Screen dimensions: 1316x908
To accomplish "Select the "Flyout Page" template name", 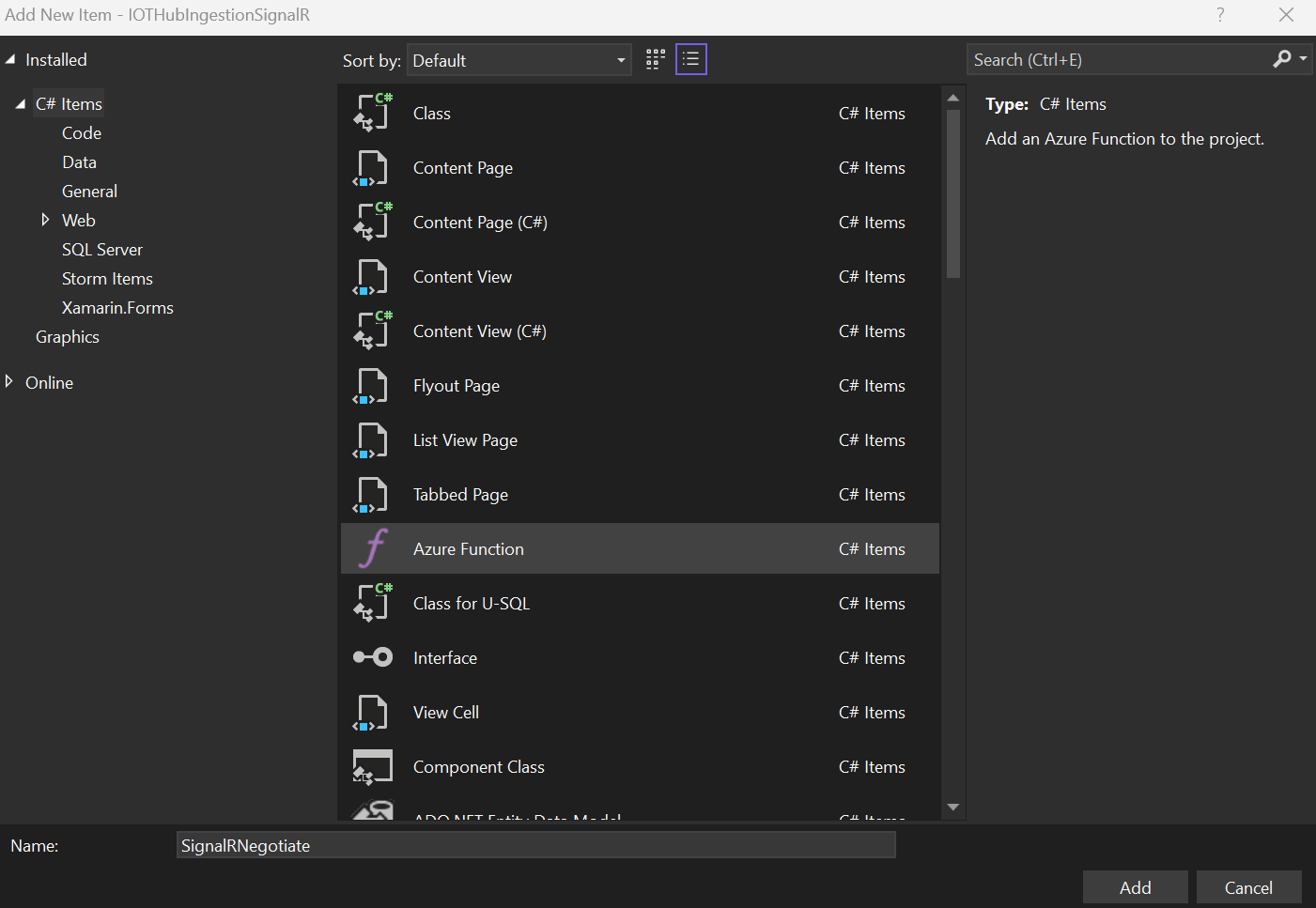I will (x=457, y=386).
